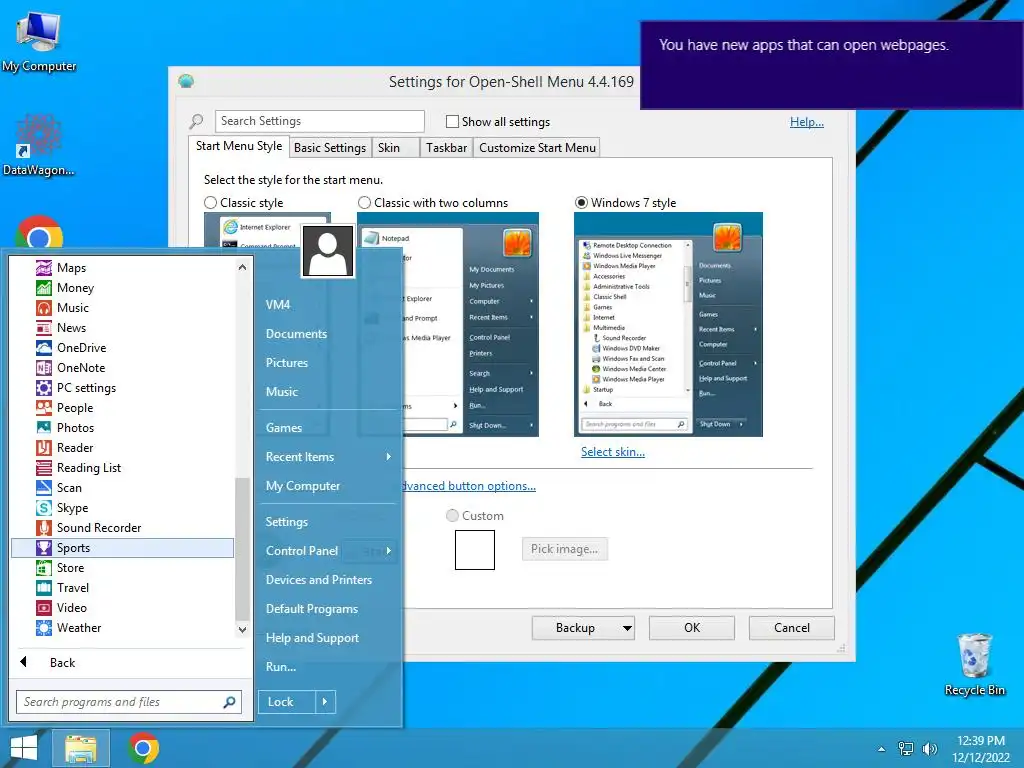The height and width of the screenshot is (768, 1024).
Task: Launch the People app icon
Action: click(x=44, y=408)
